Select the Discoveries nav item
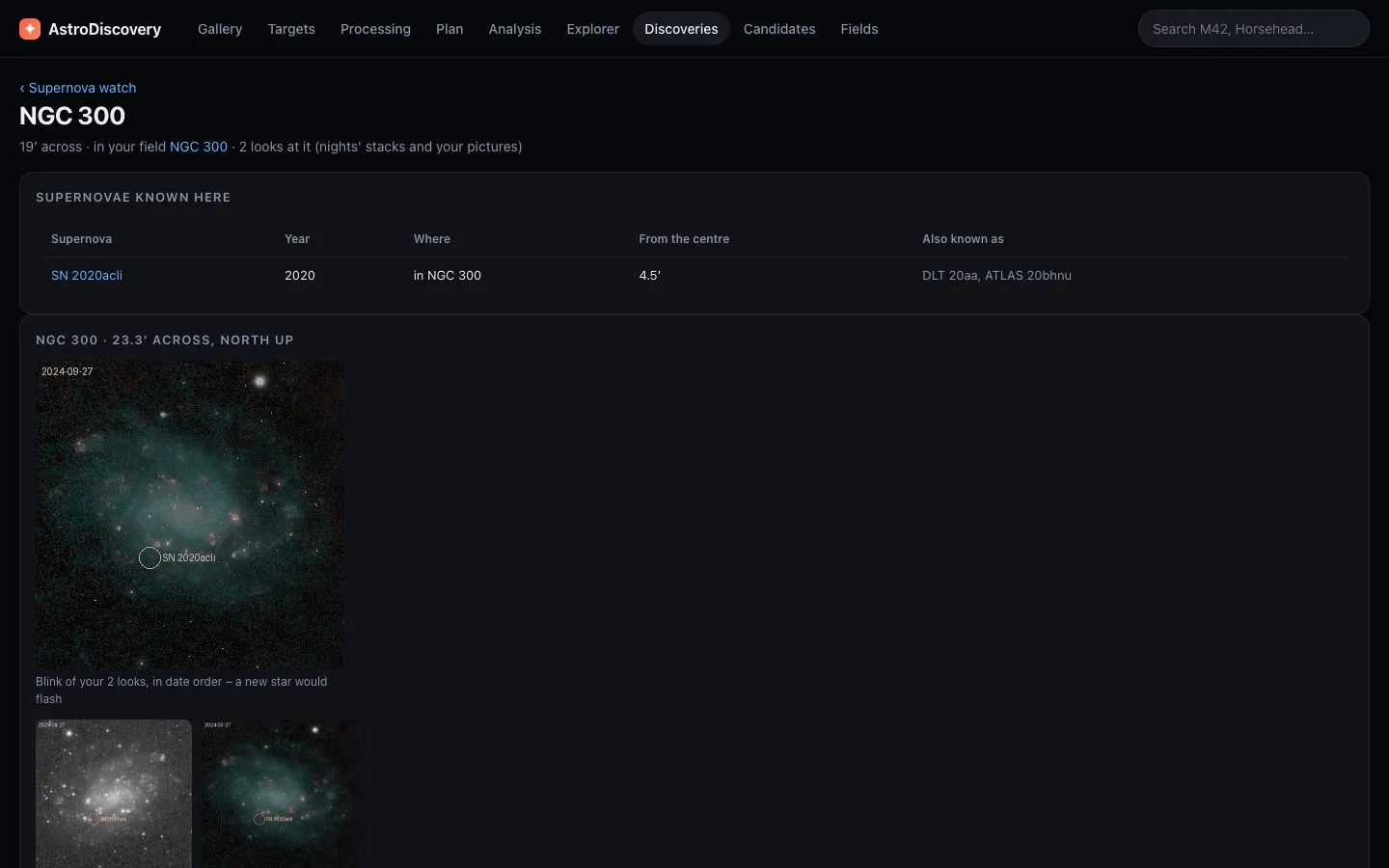 681,29
